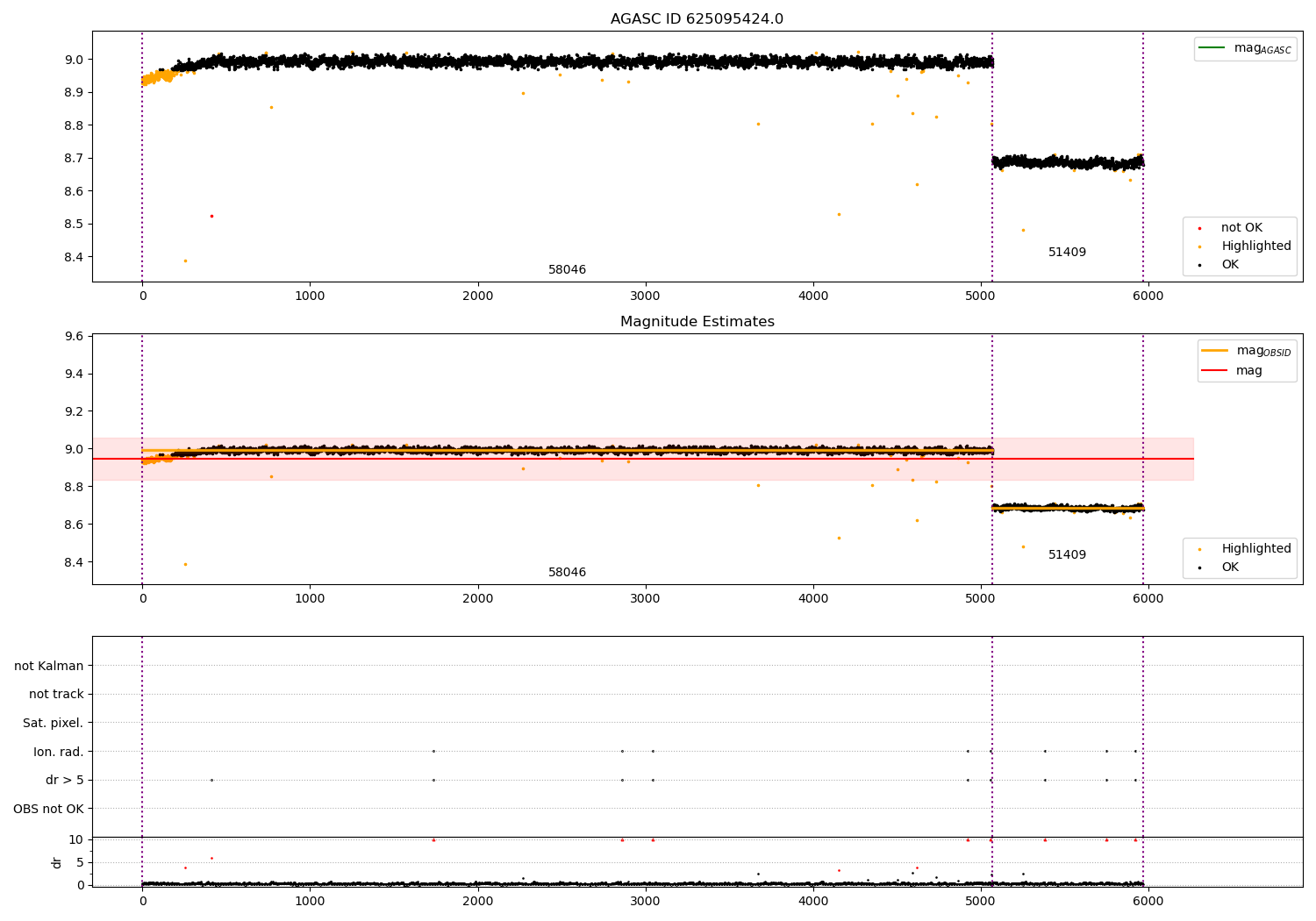Click the 'not Kalman' row label
The height and width of the screenshot is (921, 1316).
coord(49,667)
